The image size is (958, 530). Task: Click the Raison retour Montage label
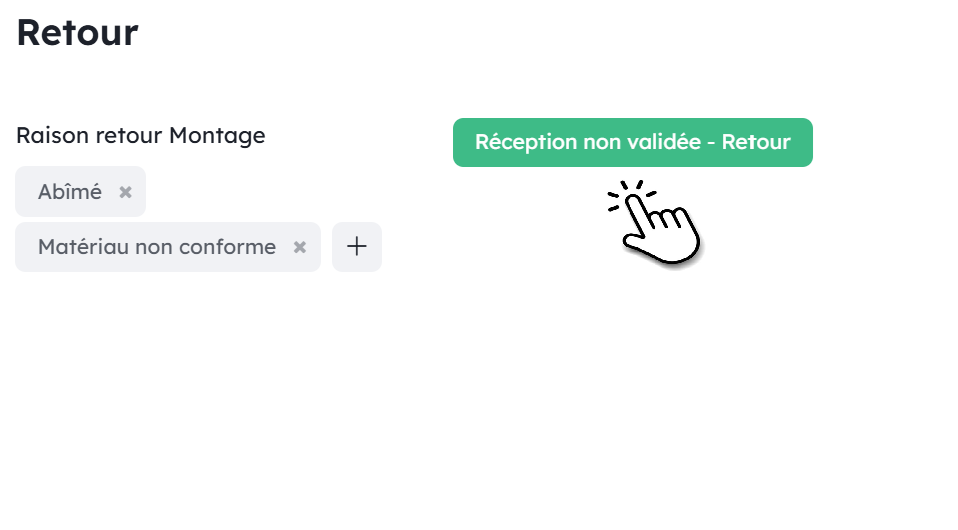(x=141, y=135)
